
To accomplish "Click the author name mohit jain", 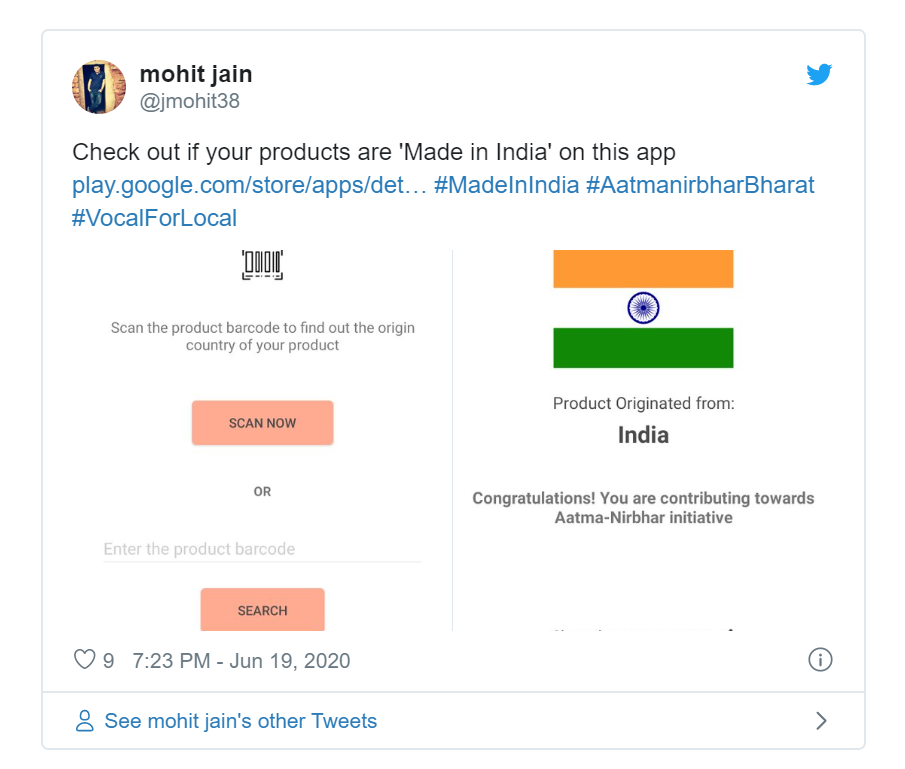I will click(x=196, y=74).
